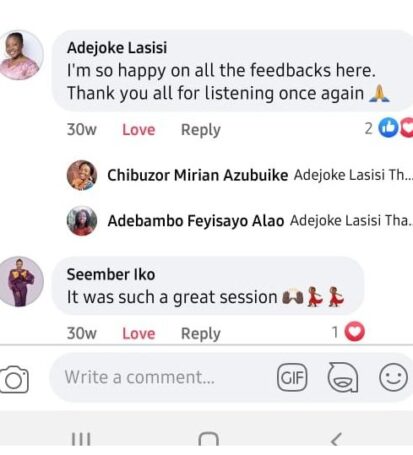Screen dimensions: 413x455
Task: Reply to Seember Iko's comment
Action: (x=201, y=334)
